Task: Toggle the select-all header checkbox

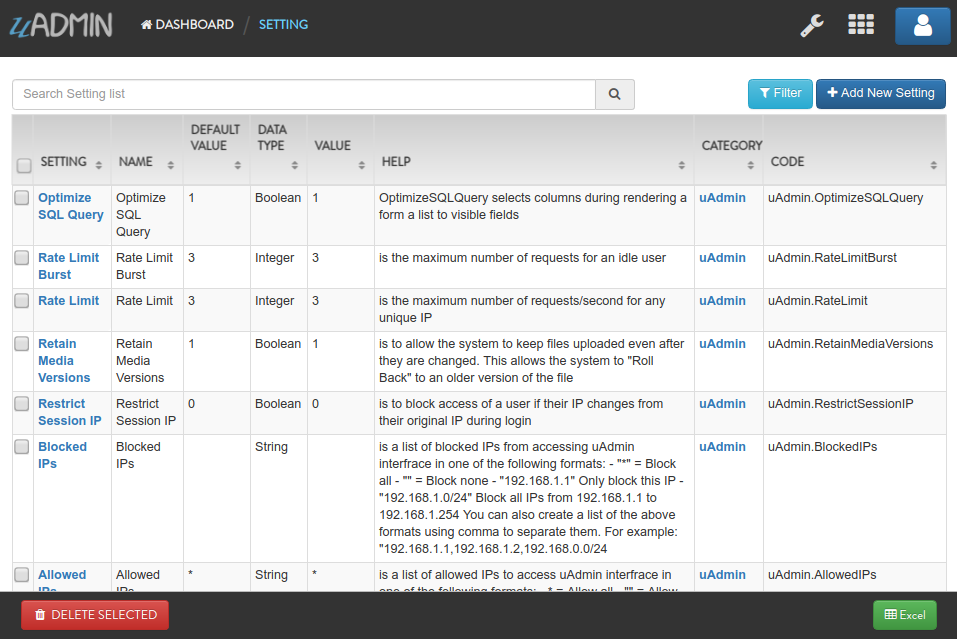Action: (x=24, y=165)
